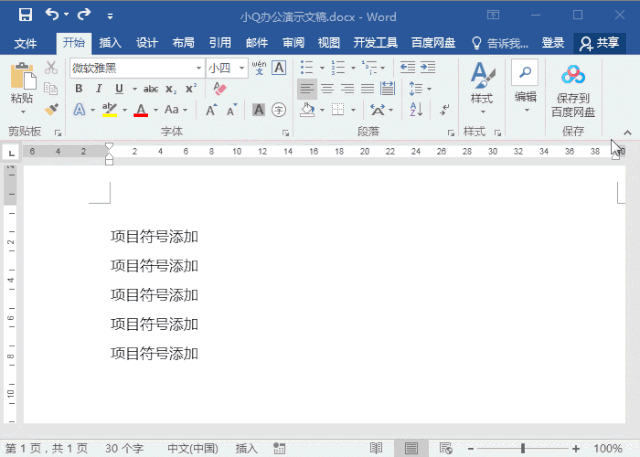Toggle bold formatting

(79, 89)
